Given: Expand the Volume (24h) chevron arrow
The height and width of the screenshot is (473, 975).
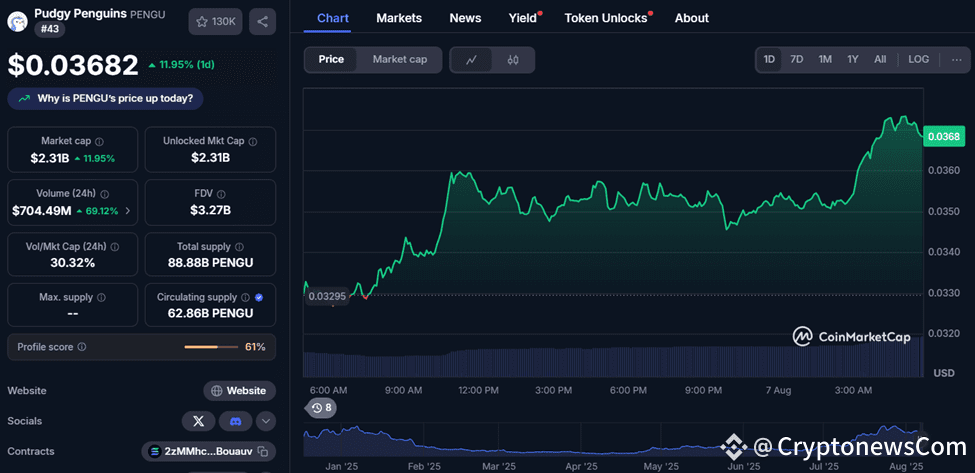Looking at the screenshot, I should pyautogui.click(x=128, y=211).
